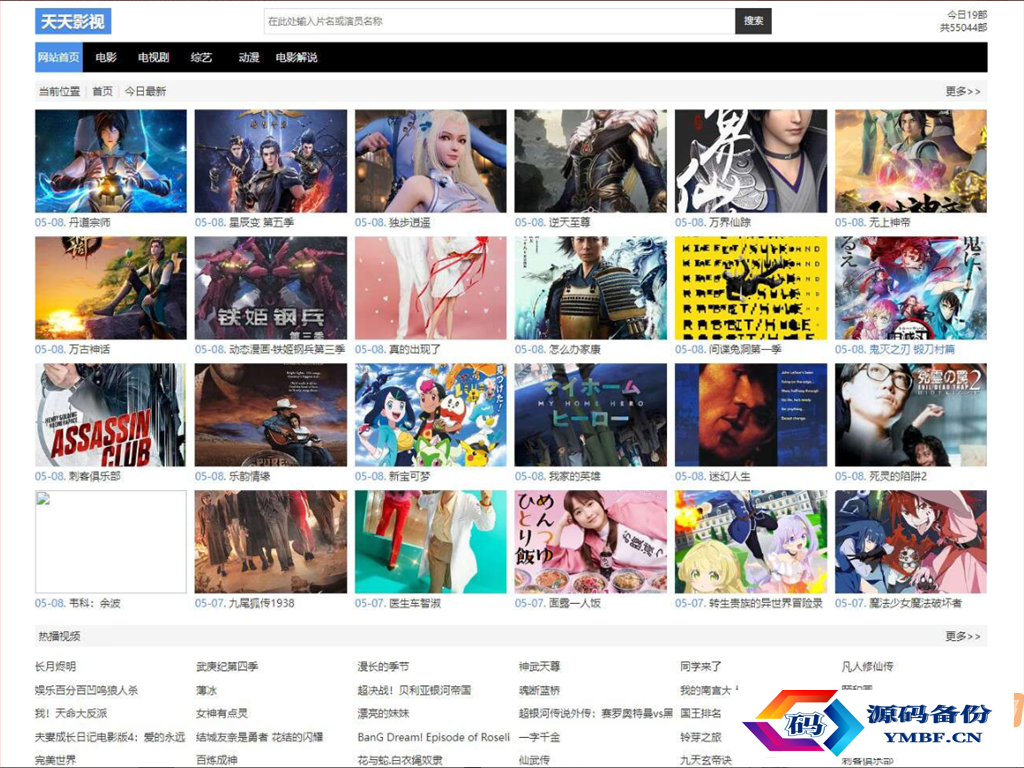The width and height of the screenshot is (1024, 768).
Task: Open 薄冰 in hot videos
Action: tap(206, 690)
